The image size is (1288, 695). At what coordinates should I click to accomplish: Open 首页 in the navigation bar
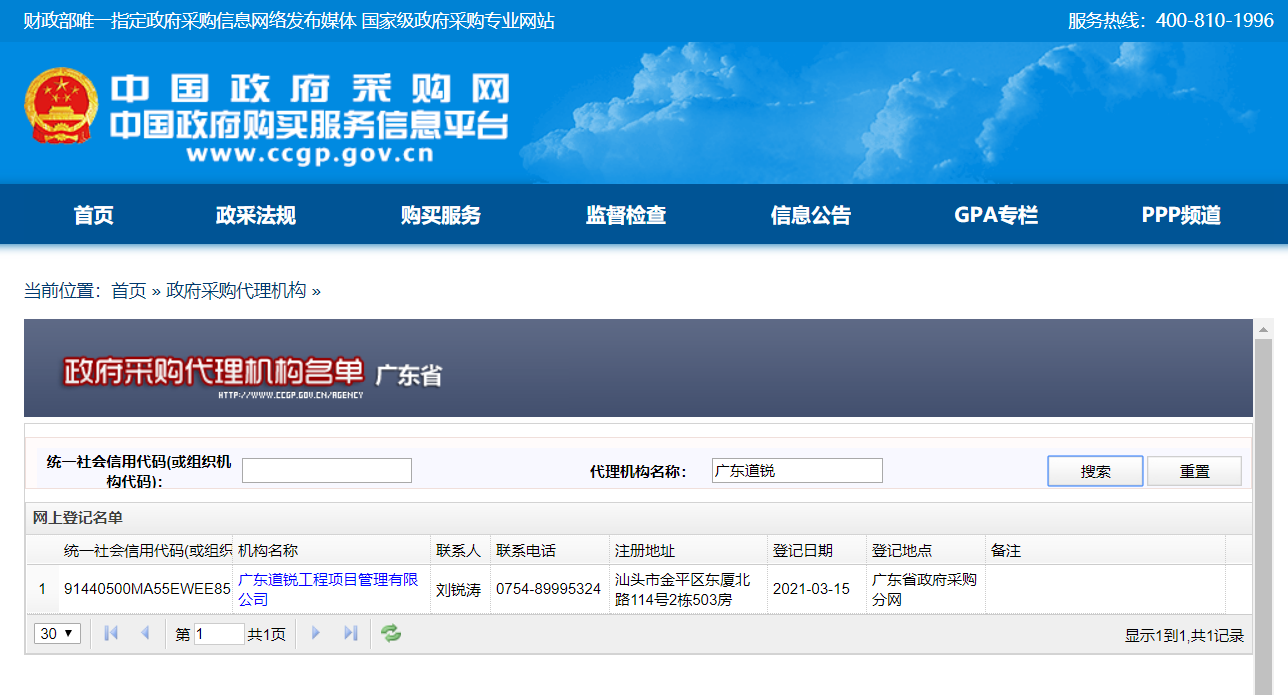[x=94, y=215]
